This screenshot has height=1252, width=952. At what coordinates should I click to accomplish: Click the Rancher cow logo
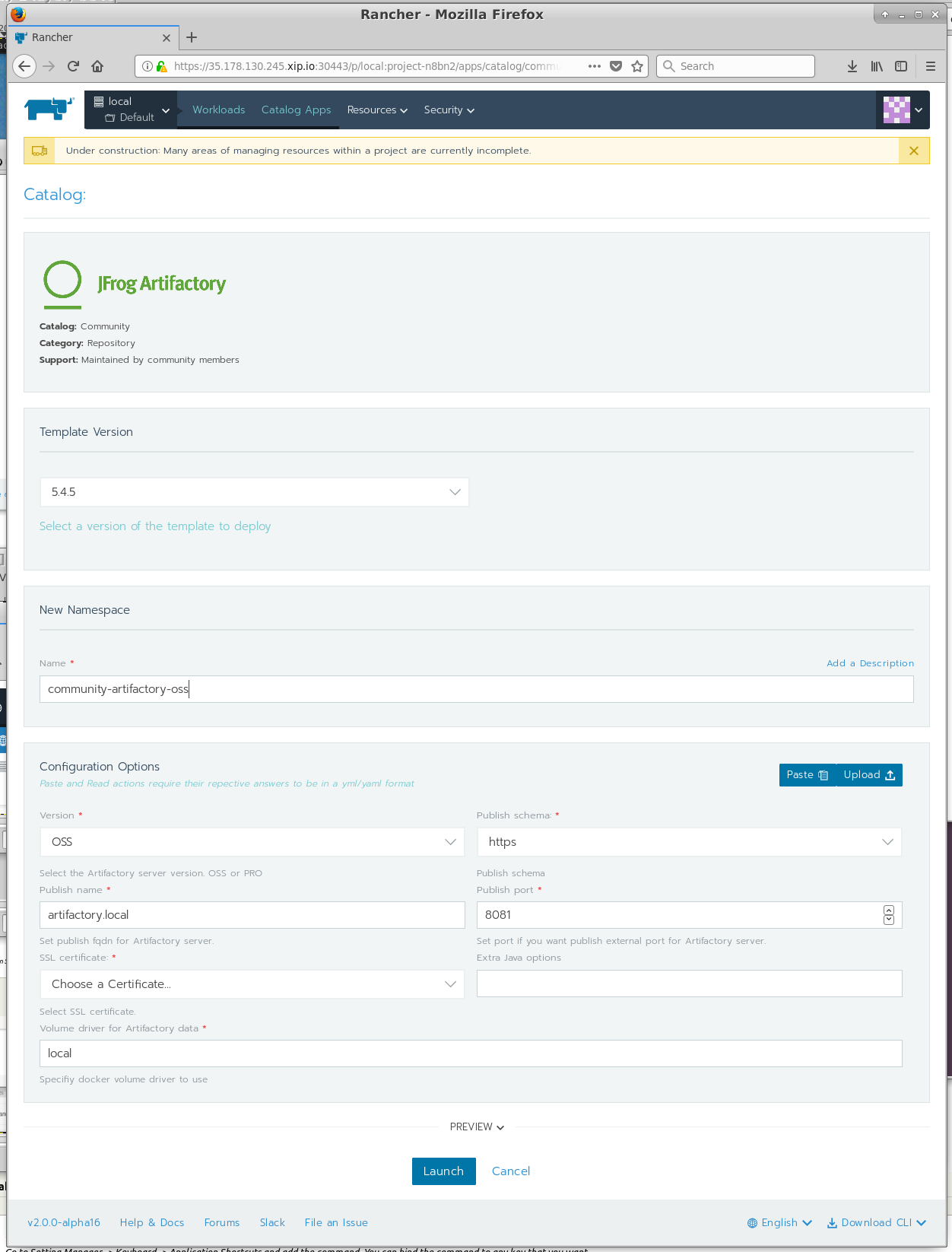[49, 109]
